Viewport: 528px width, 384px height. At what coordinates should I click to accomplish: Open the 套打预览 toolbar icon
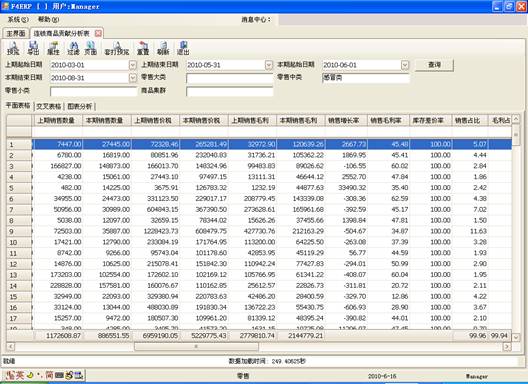pos(117,48)
